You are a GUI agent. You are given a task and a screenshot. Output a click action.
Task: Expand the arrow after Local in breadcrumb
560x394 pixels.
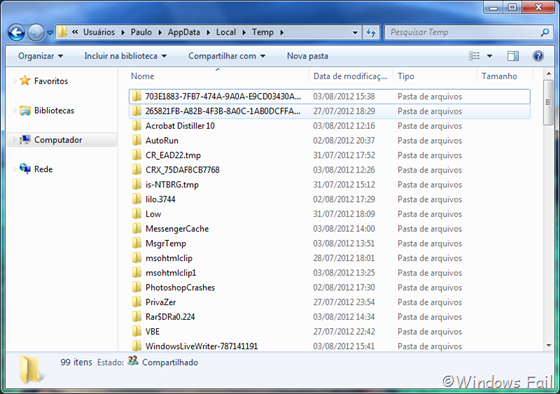[244, 33]
